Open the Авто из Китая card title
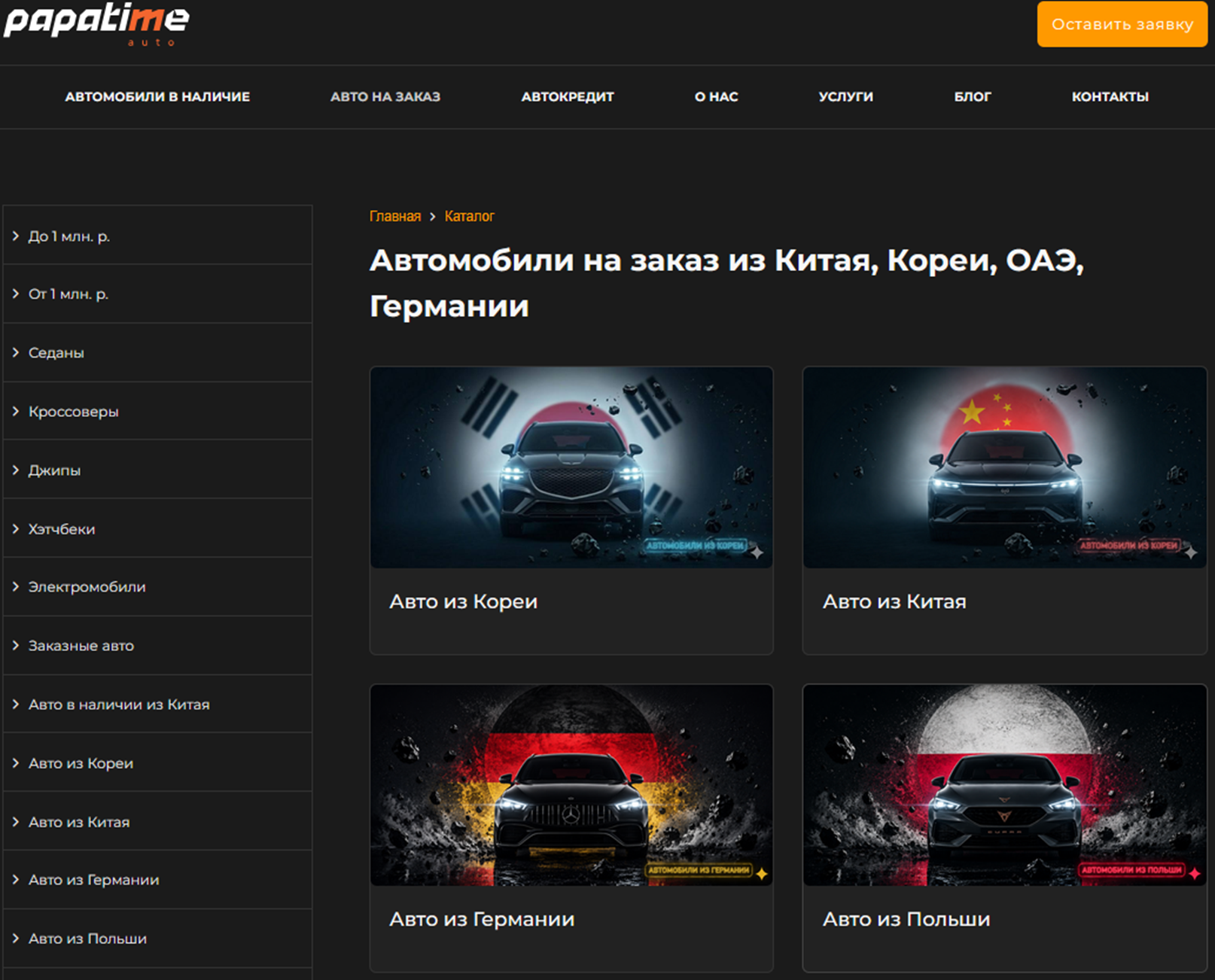 (x=894, y=601)
